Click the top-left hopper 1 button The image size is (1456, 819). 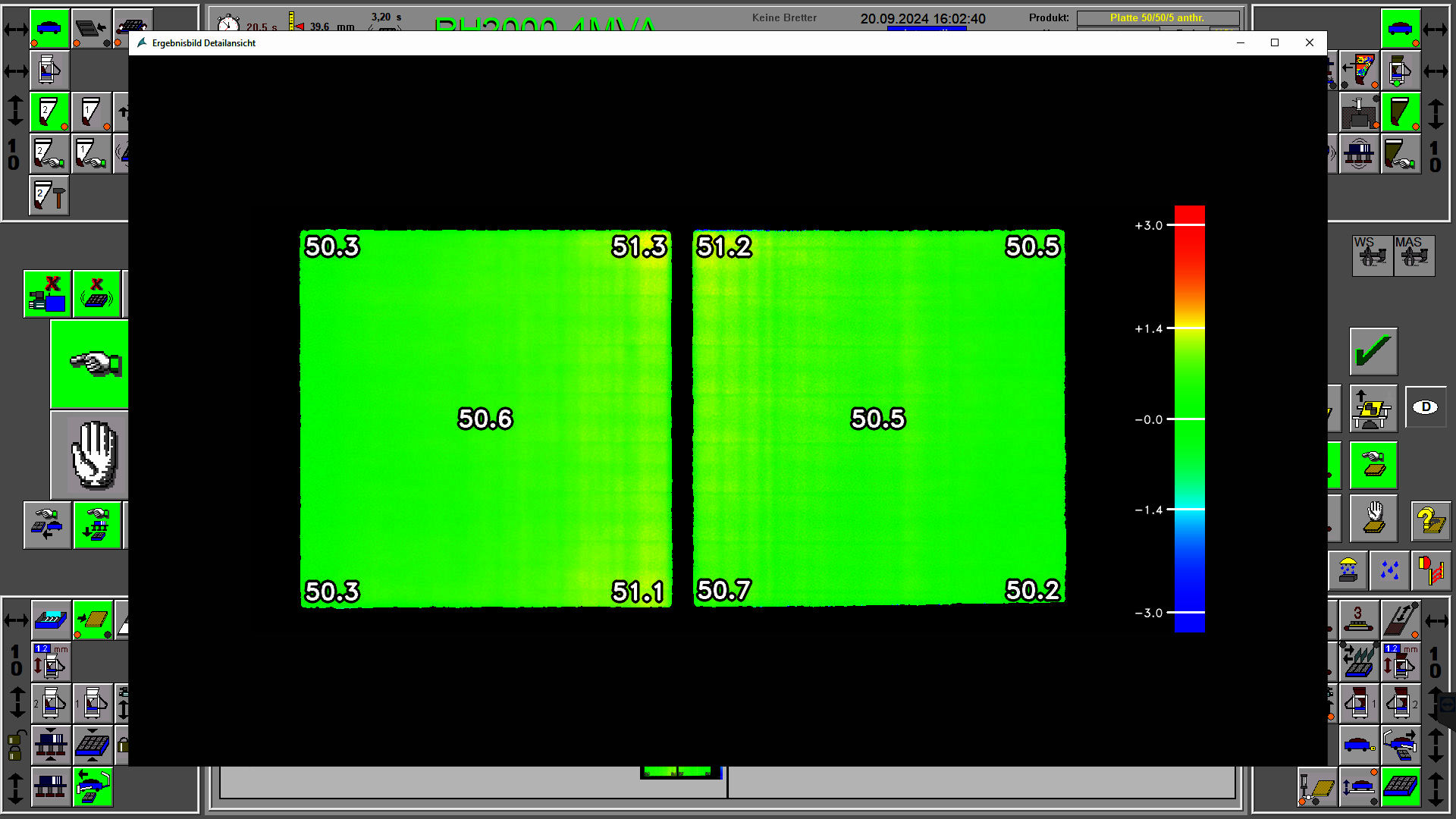91,112
